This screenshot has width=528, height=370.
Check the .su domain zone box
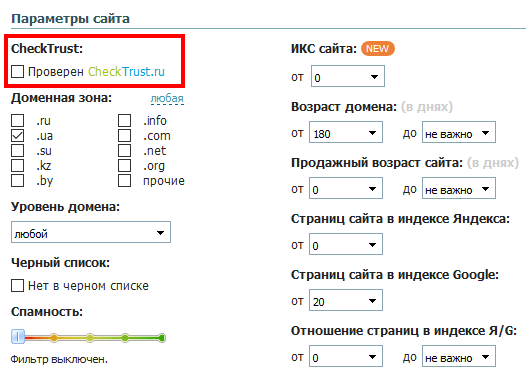pos(18,150)
